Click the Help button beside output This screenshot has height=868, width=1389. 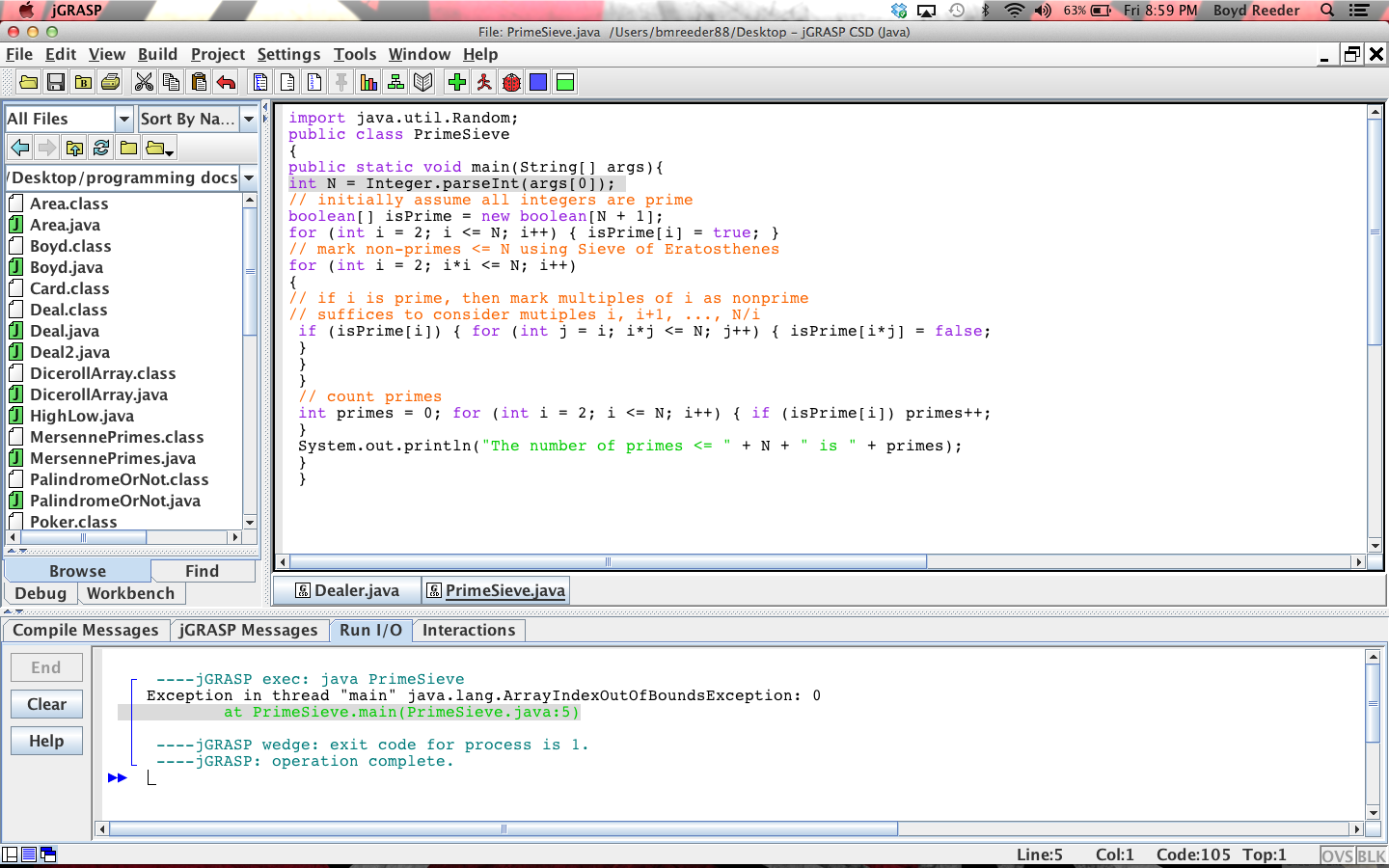(x=46, y=741)
